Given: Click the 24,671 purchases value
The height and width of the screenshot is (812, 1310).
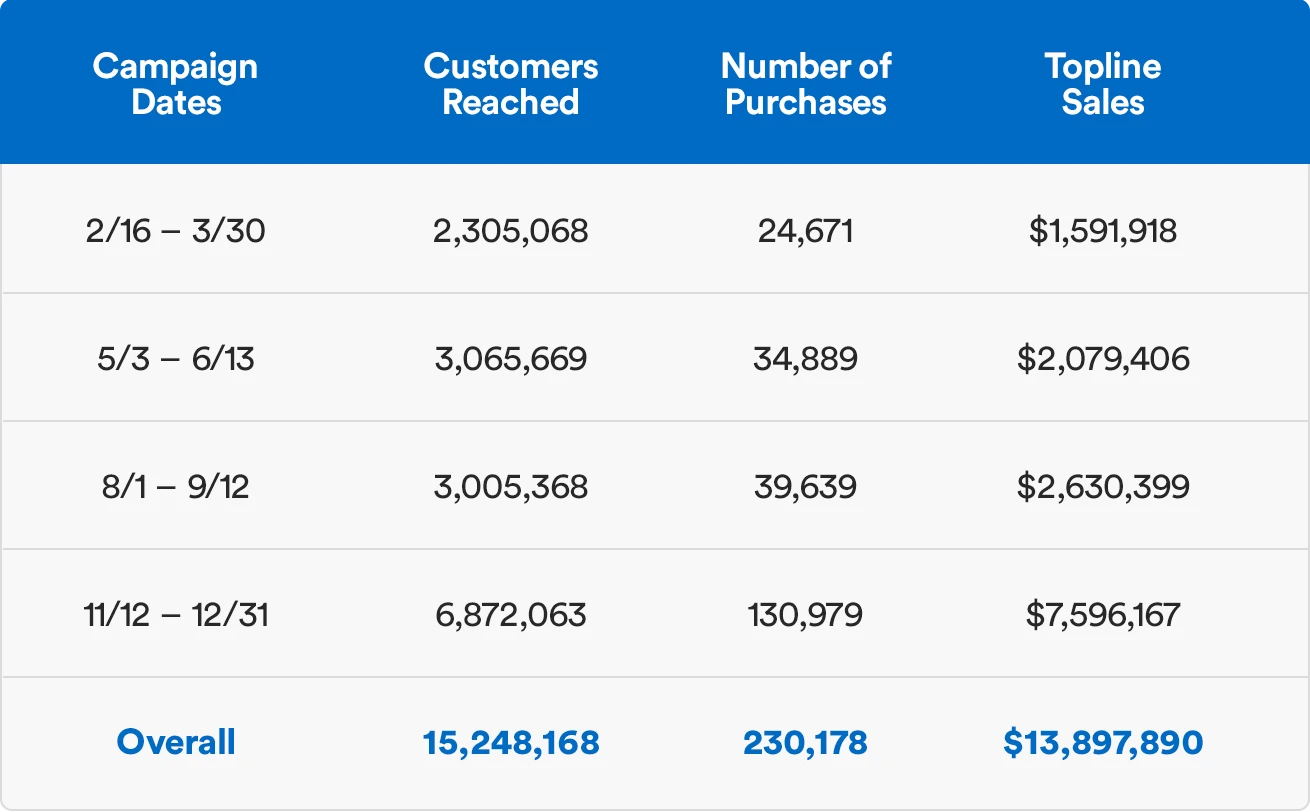Looking at the screenshot, I should [x=805, y=231].
